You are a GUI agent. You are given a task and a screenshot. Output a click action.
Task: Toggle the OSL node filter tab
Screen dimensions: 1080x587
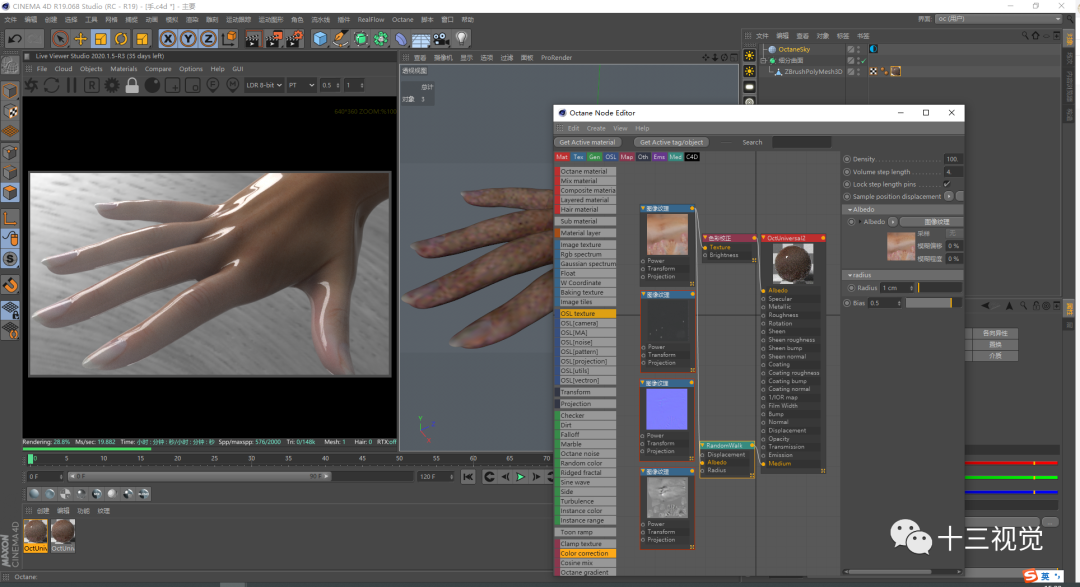tap(610, 157)
